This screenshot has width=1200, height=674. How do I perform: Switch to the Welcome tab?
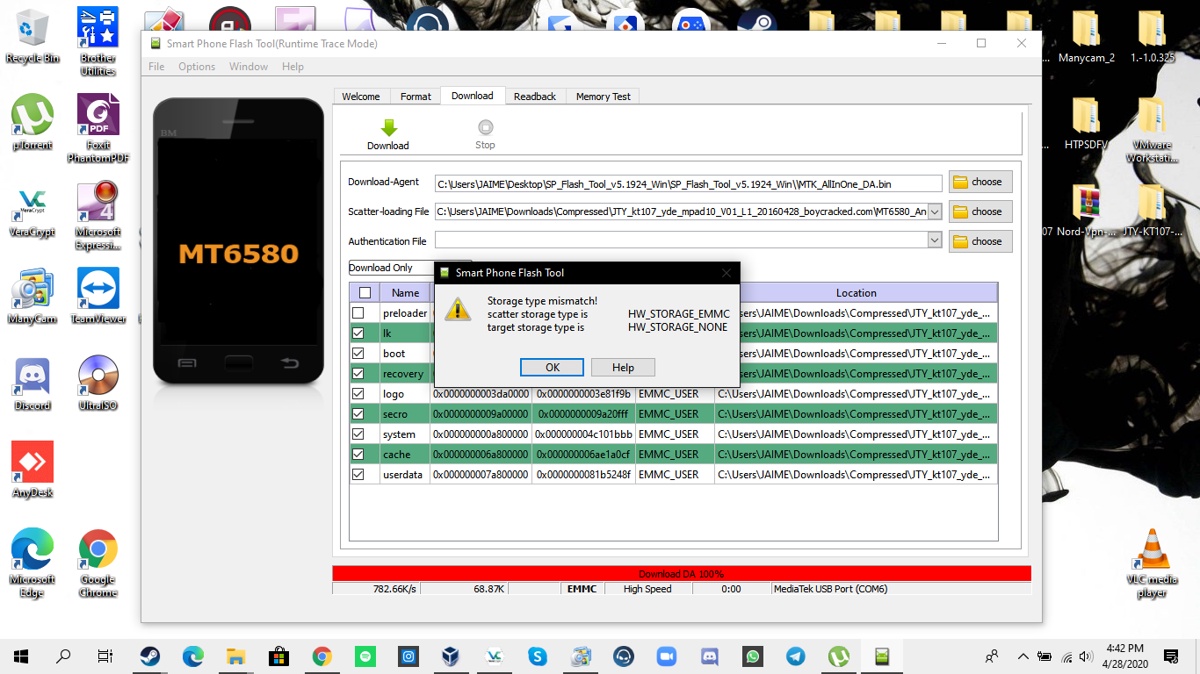[x=361, y=97]
